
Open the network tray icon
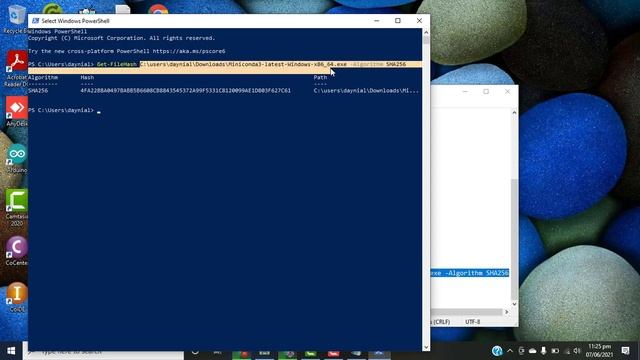point(567,351)
